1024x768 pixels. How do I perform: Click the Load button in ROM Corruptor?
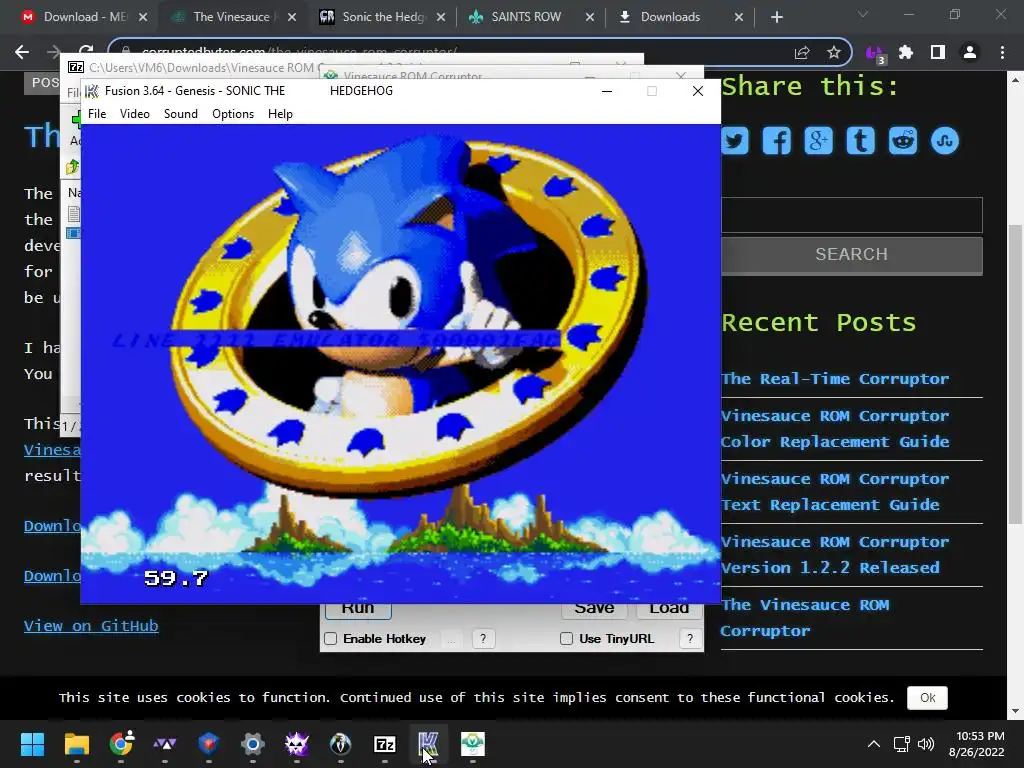click(669, 610)
